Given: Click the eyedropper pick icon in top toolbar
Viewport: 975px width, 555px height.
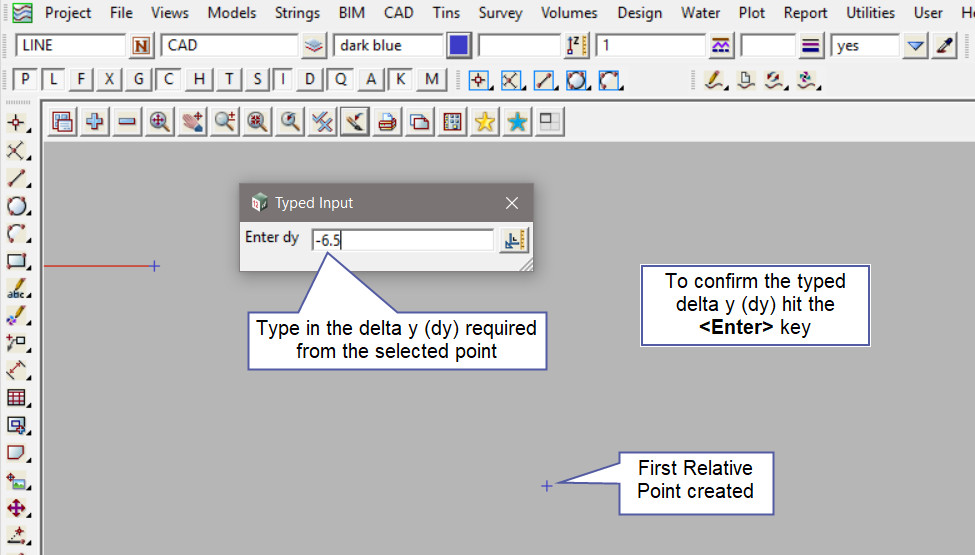Looking at the screenshot, I should tap(944, 46).
